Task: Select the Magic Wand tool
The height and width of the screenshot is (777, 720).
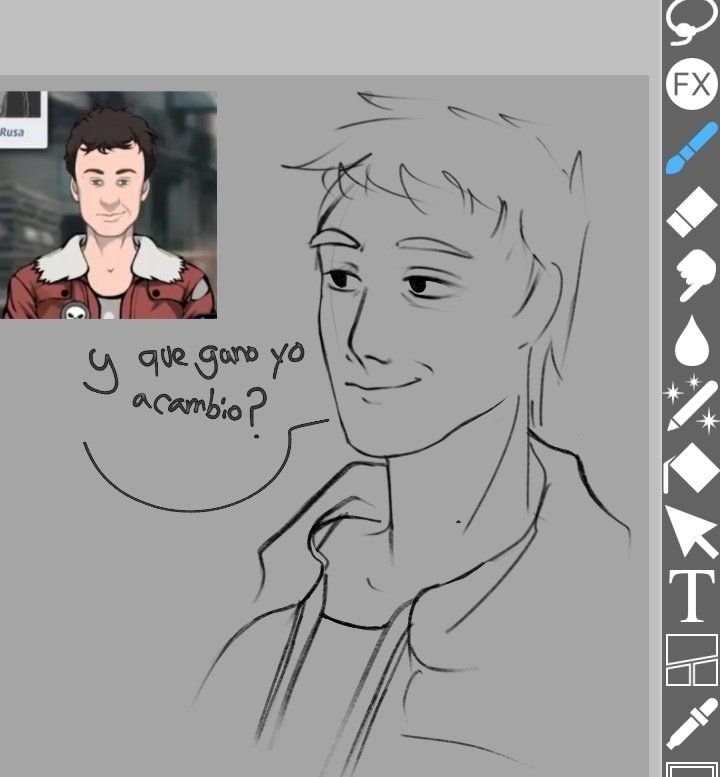Action: click(x=691, y=403)
